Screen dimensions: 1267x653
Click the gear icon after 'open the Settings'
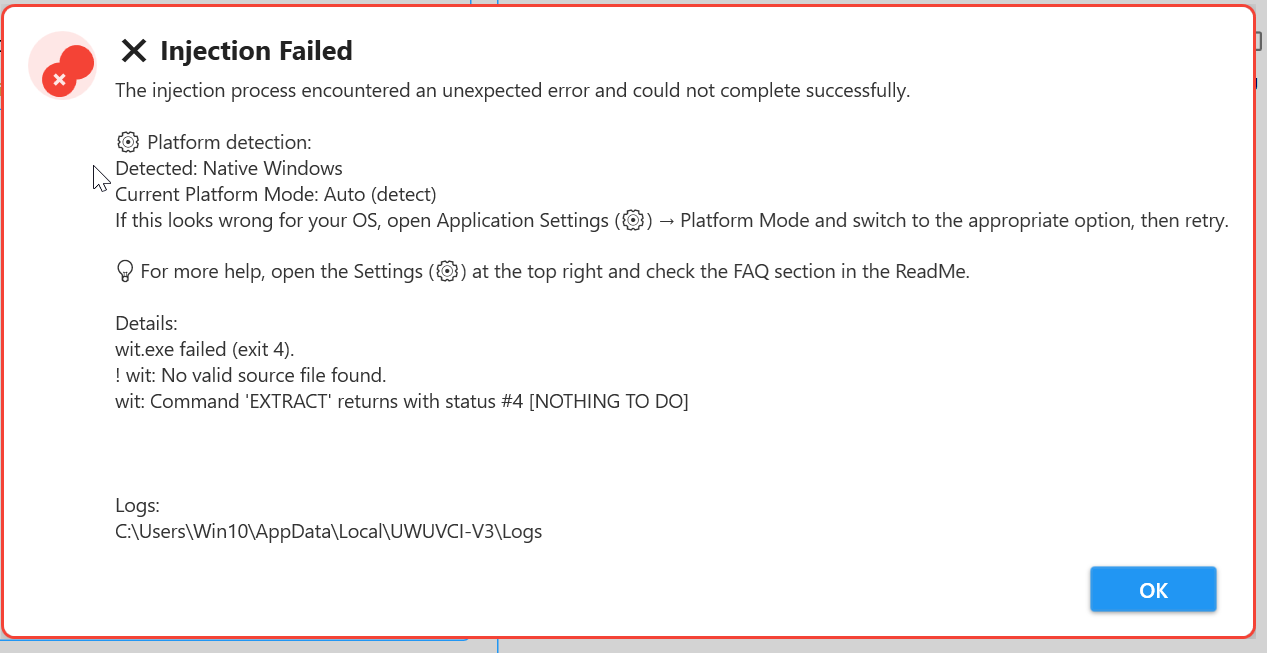(x=447, y=271)
